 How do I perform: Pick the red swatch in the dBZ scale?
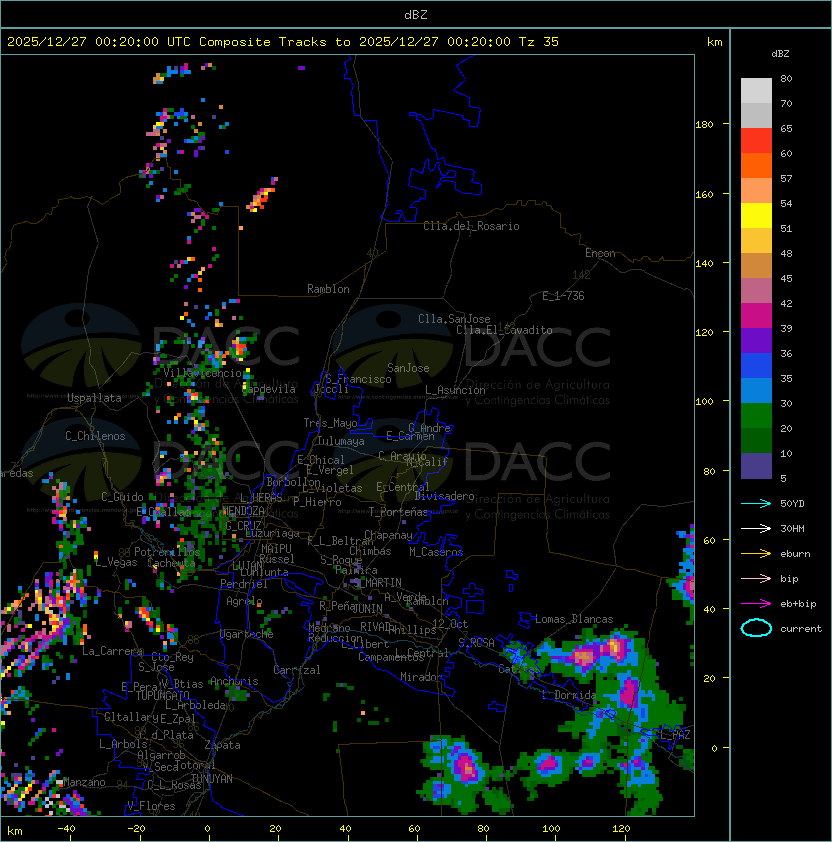point(756,141)
